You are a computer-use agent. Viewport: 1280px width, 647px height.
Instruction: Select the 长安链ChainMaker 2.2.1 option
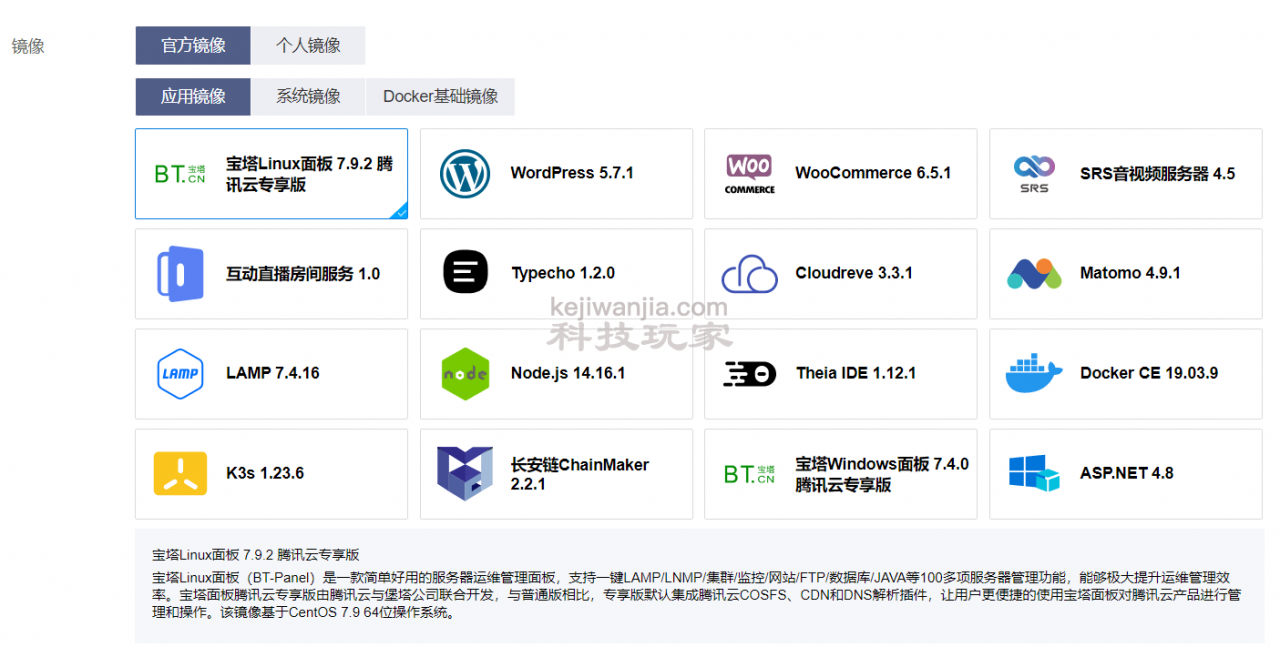[556, 474]
